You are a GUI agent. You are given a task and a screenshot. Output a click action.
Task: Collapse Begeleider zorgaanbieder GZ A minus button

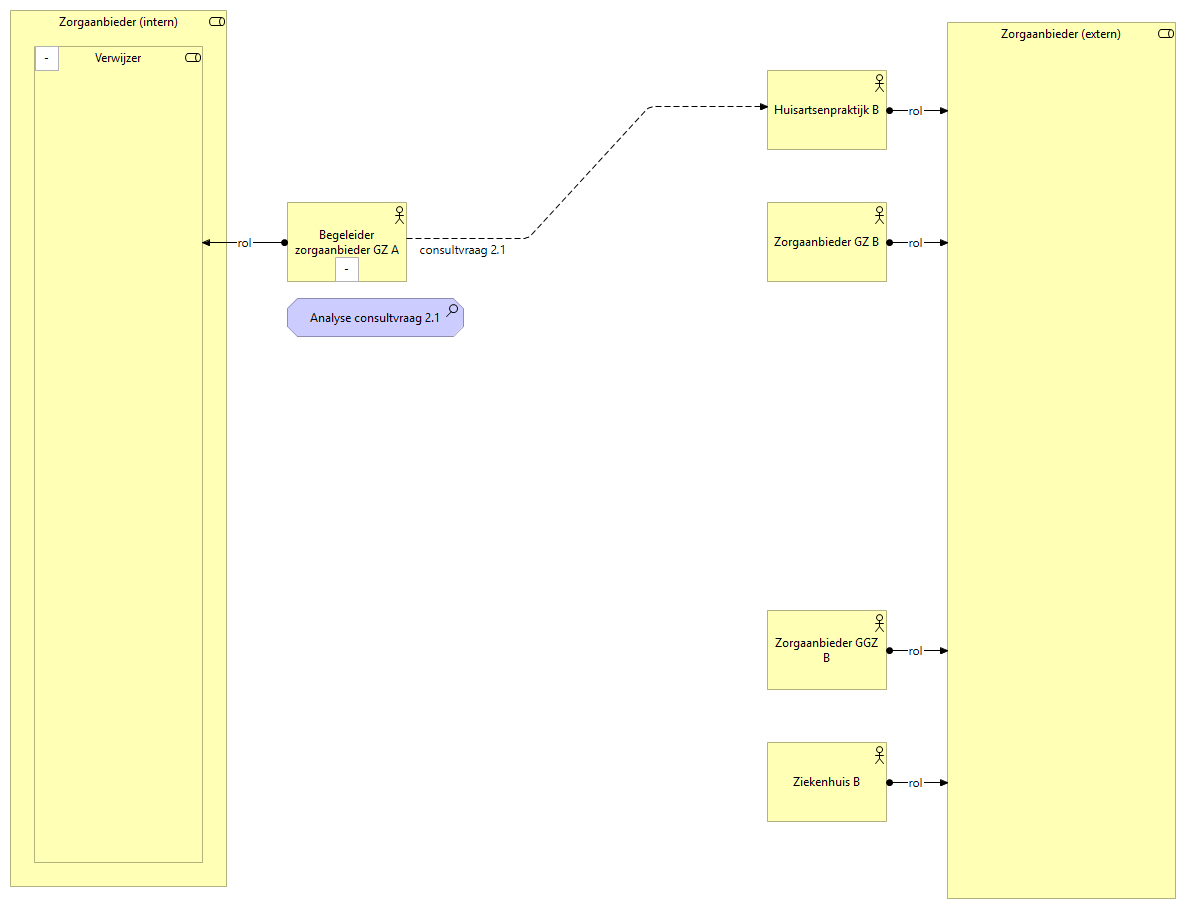pyautogui.click(x=346, y=269)
